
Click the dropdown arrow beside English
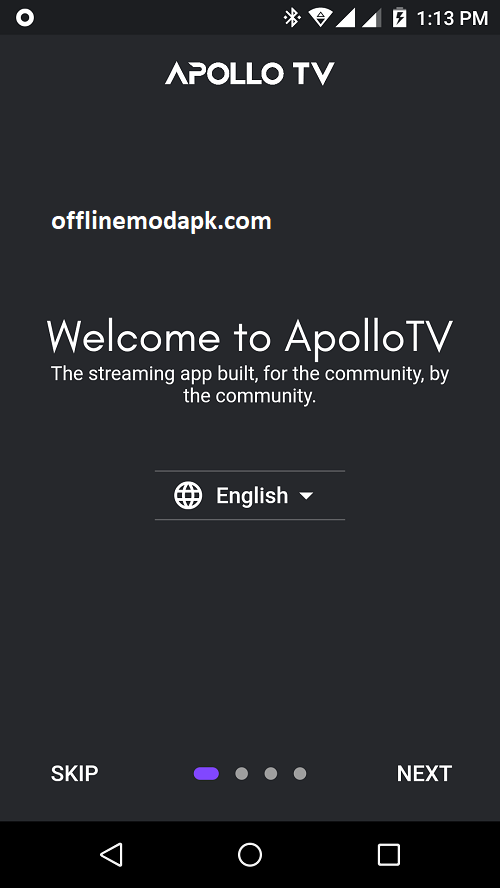pyautogui.click(x=306, y=496)
